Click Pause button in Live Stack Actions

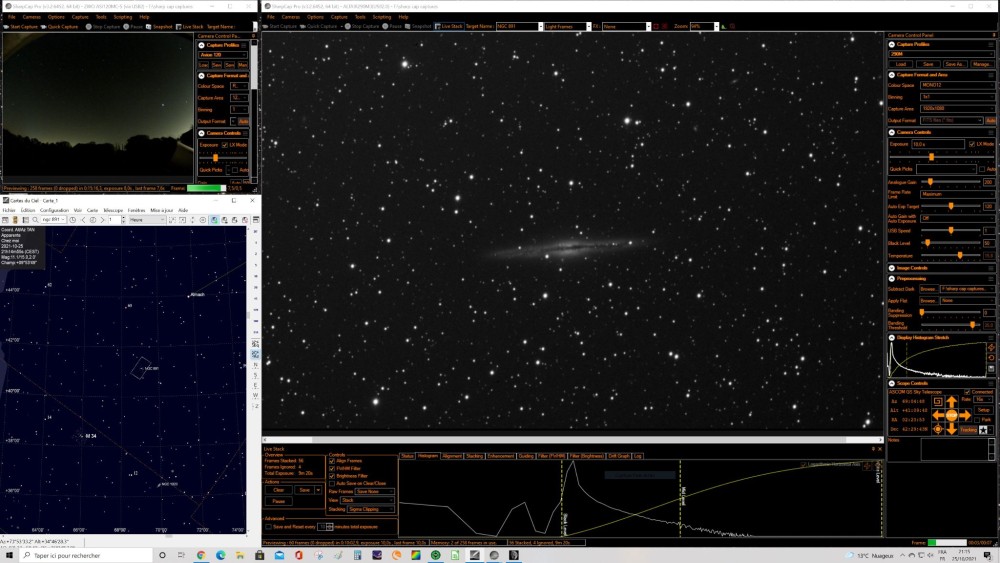[x=279, y=502]
